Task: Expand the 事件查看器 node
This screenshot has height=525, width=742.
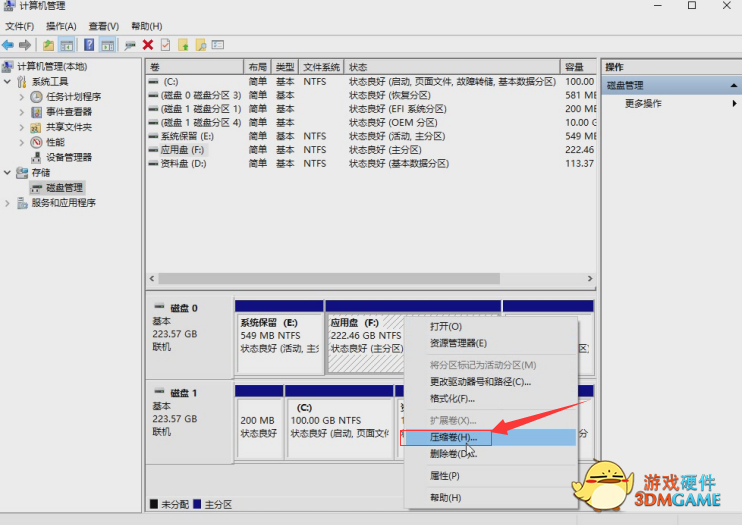Action: 21,112
